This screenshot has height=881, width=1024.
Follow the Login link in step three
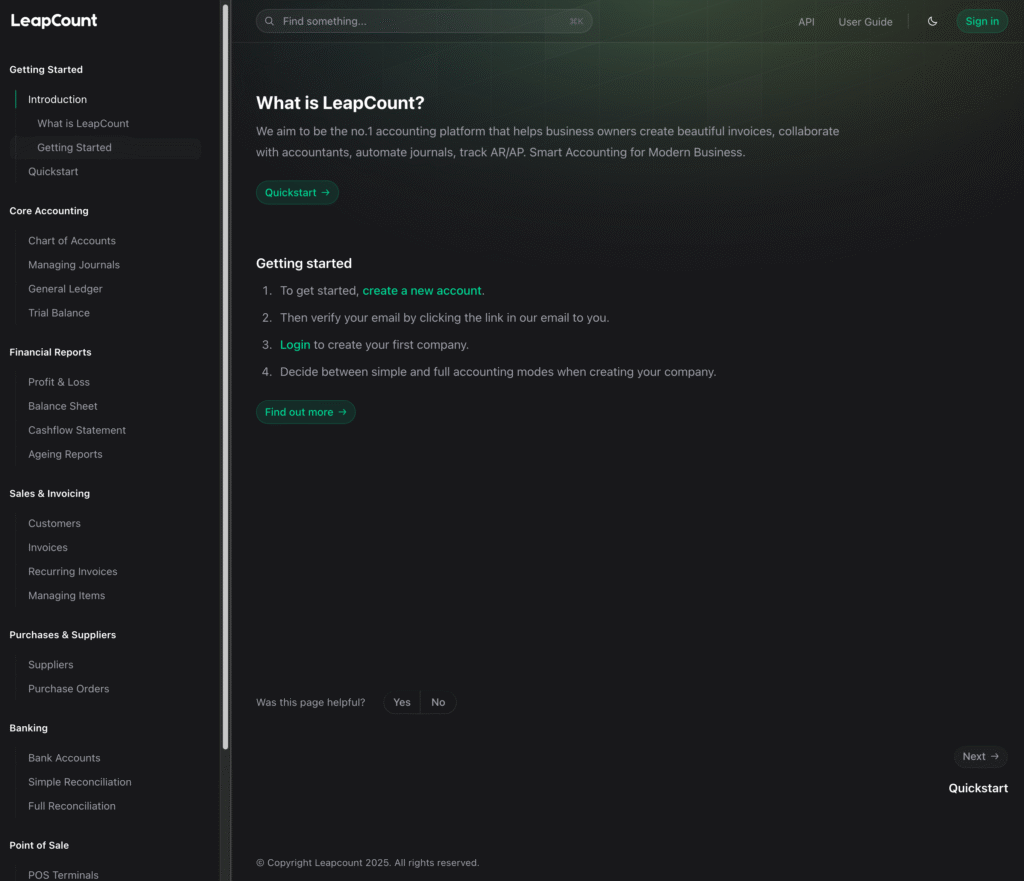click(295, 345)
